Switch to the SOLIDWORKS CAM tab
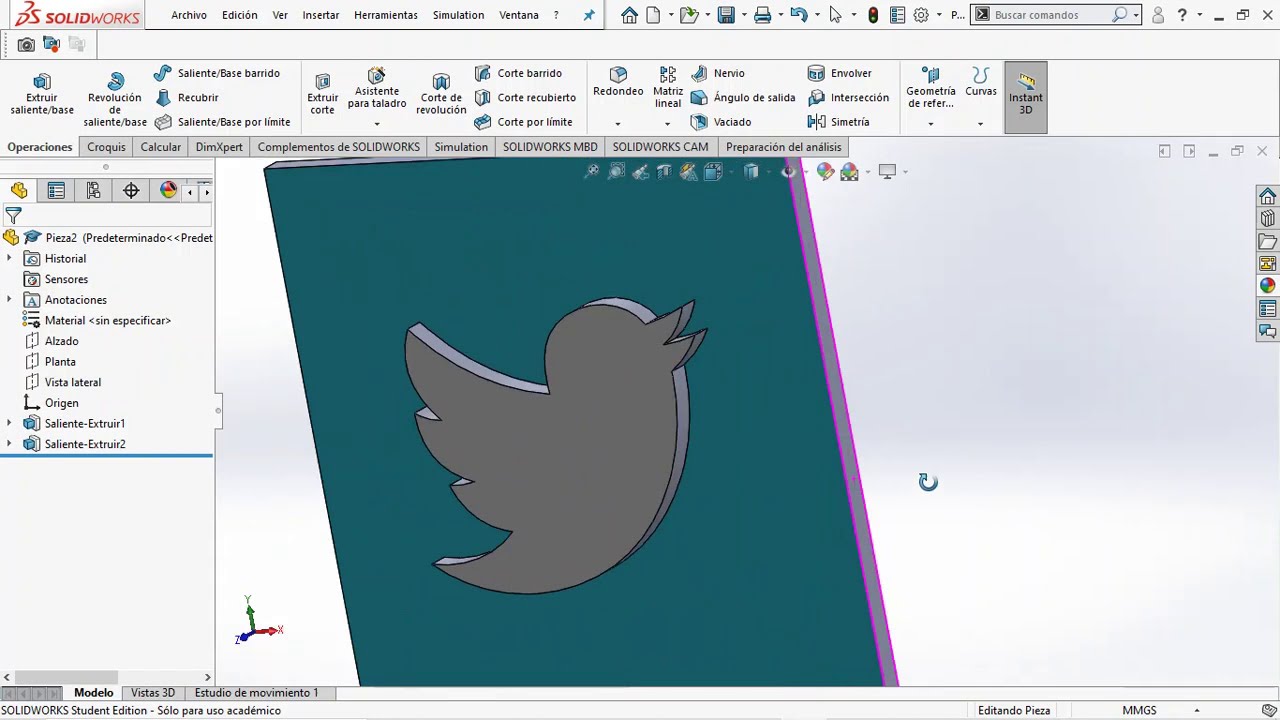This screenshot has width=1280, height=720. (x=660, y=147)
